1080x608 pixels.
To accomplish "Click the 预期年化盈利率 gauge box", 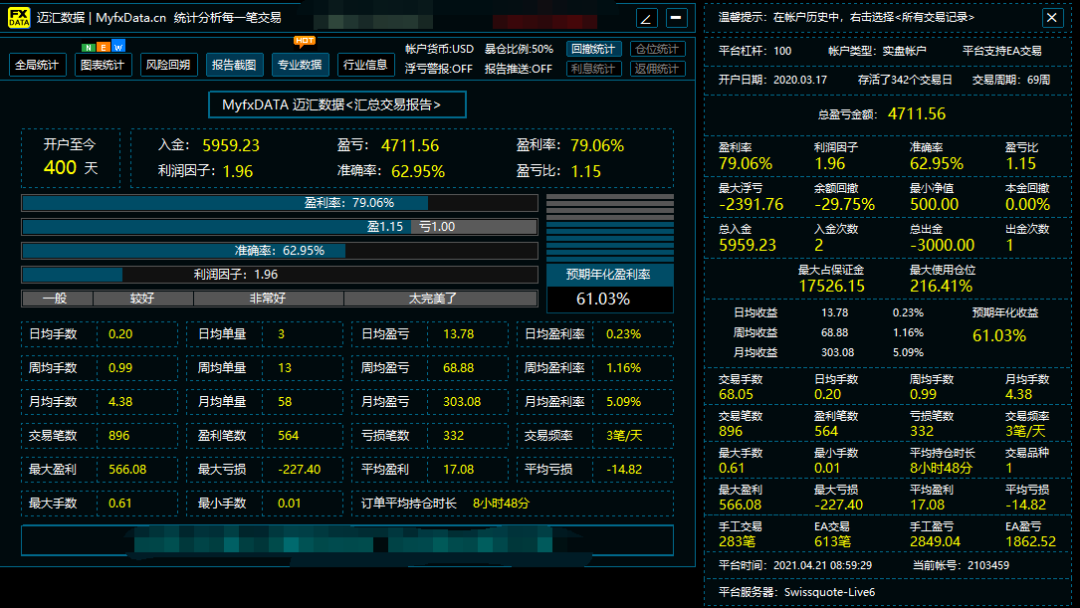I will (x=610, y=288).
